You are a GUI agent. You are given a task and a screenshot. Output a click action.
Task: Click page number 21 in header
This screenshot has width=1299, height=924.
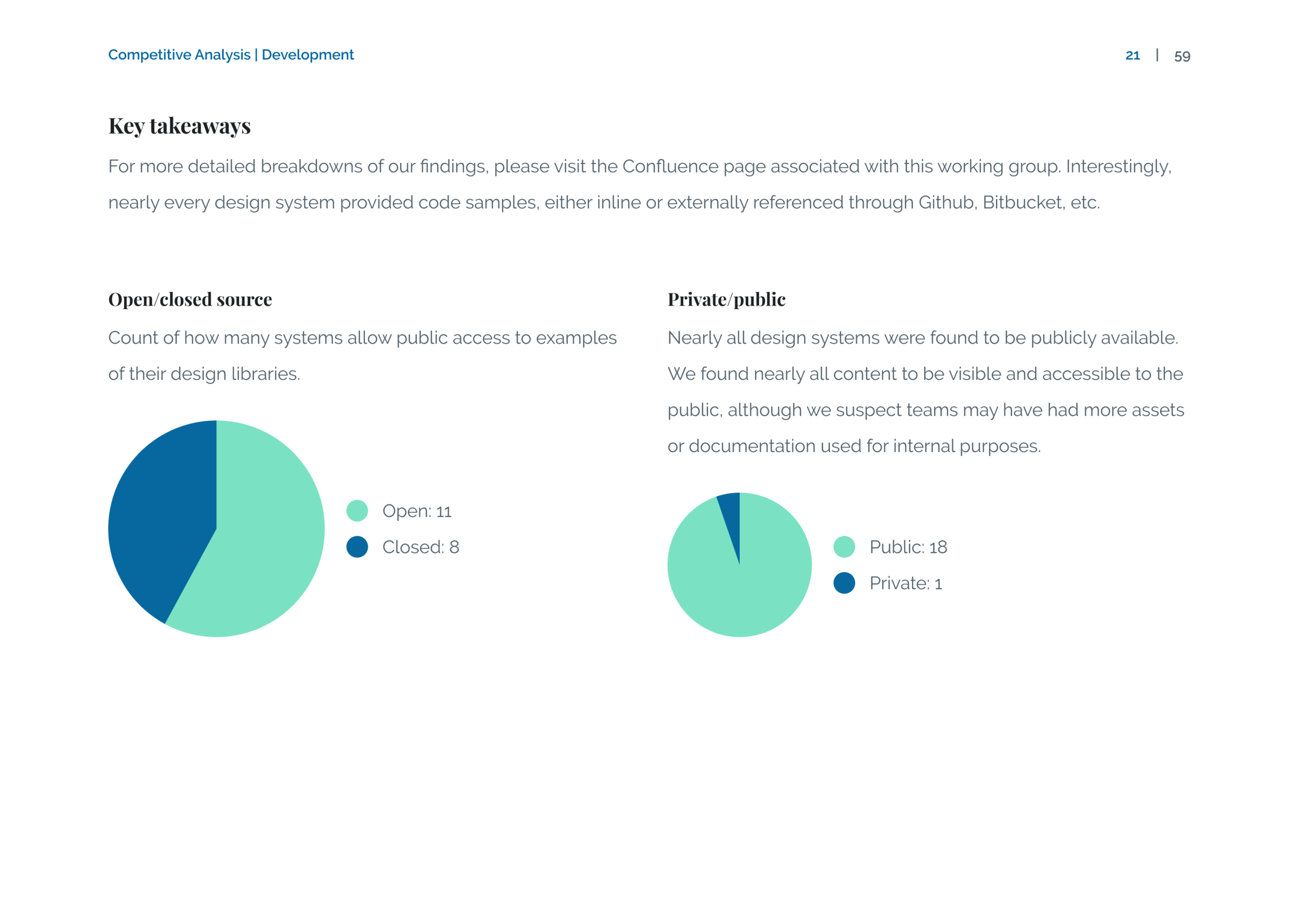point(1132,56)
